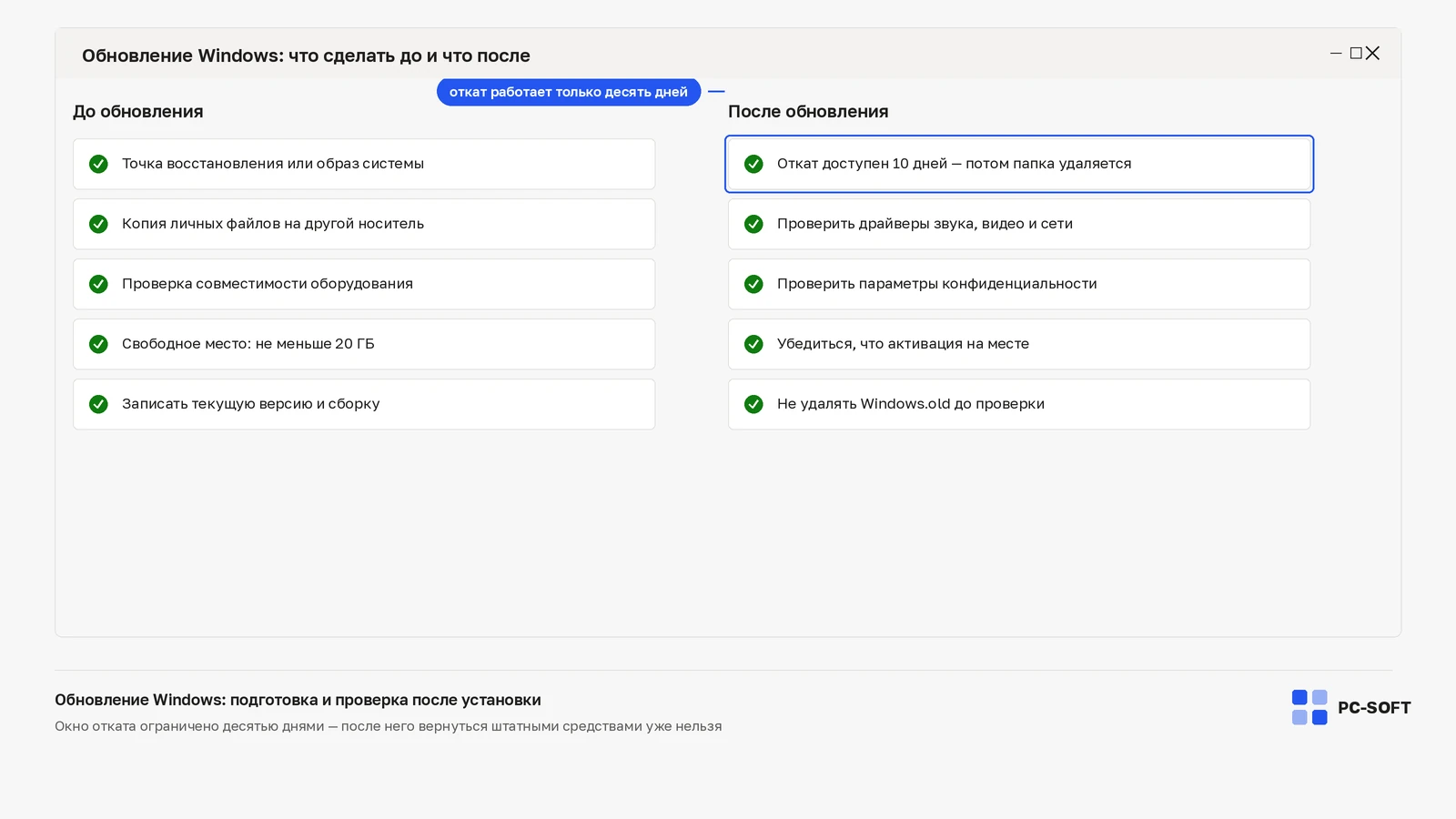Click the 'После обновления' heading

pyautogui.click(x=808, y=112)
